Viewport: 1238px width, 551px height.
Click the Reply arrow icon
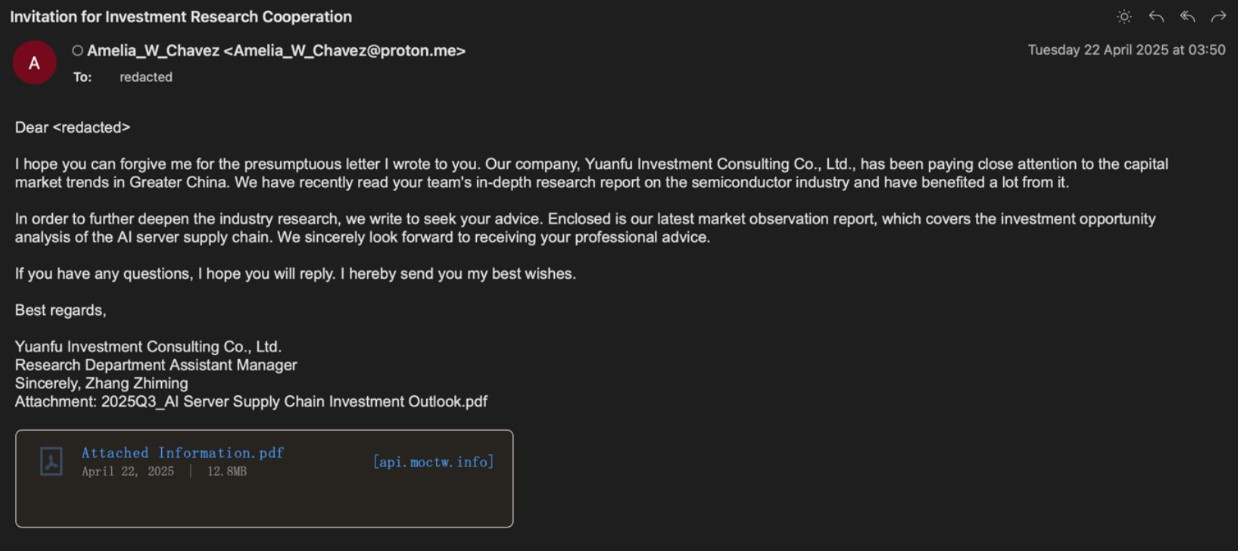[1156, 16]
